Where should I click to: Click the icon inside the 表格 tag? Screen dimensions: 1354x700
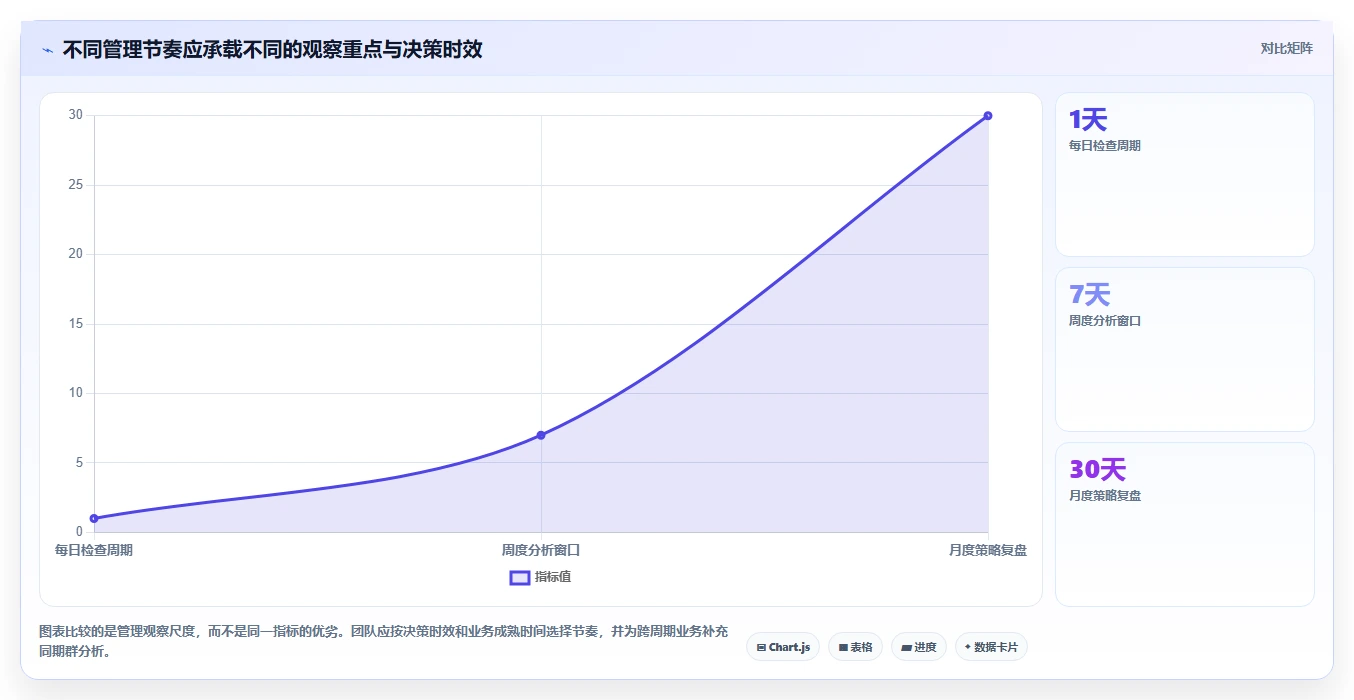(843, 648)
